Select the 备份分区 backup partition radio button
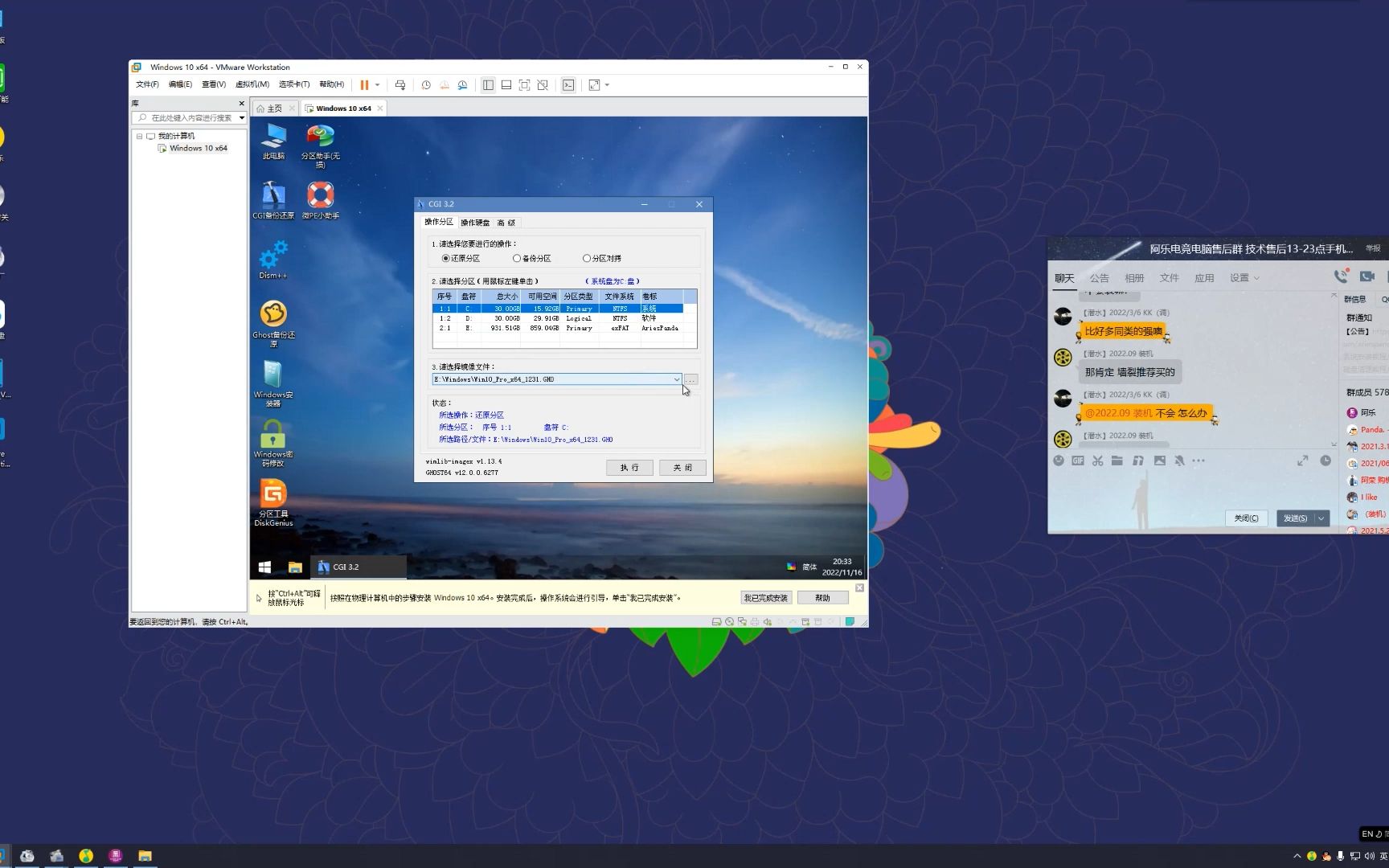Image resolution: width=1389 pixels, height=868 pixels. click(x=531, y=259)
